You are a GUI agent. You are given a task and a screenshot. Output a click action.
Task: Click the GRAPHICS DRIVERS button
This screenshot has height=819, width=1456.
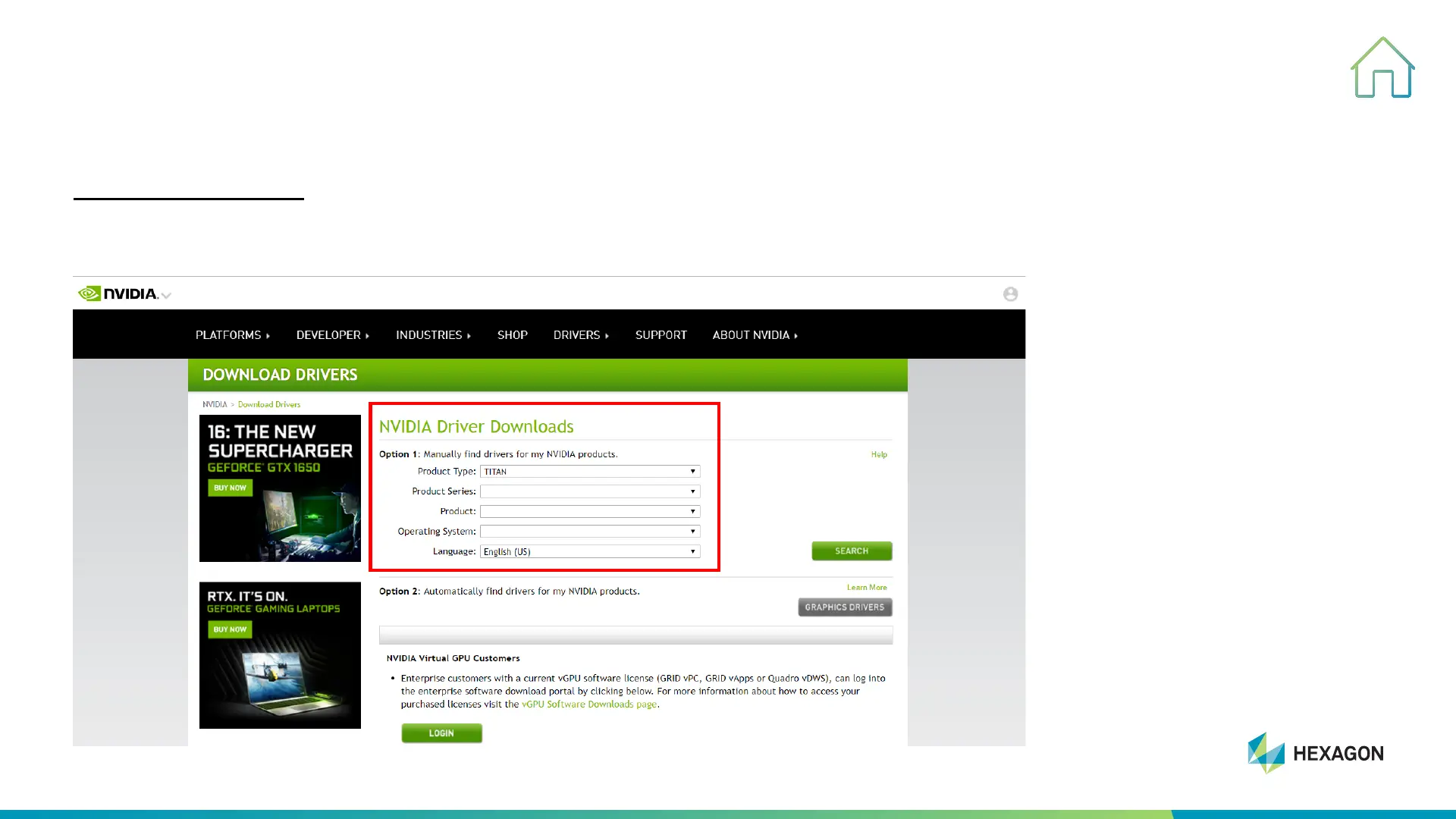tap(844, 607)
